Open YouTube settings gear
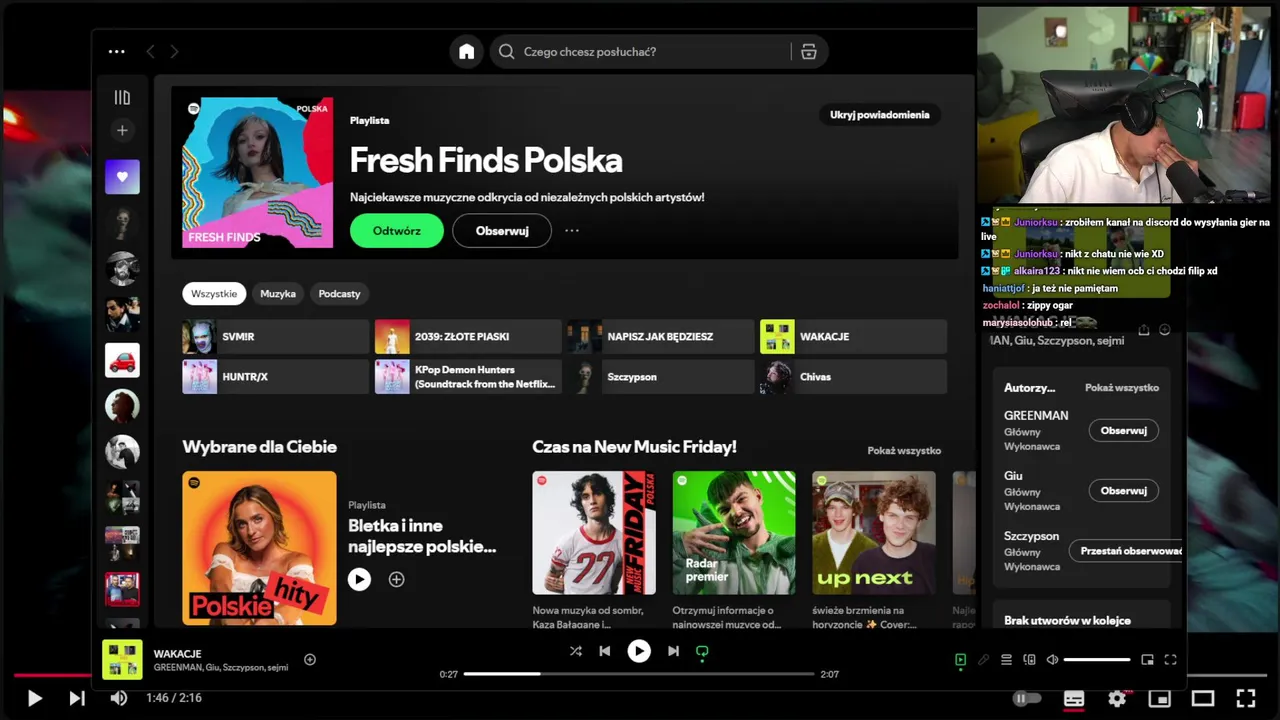Screen dimensions: 1280x720 [x=1117, y=698]
